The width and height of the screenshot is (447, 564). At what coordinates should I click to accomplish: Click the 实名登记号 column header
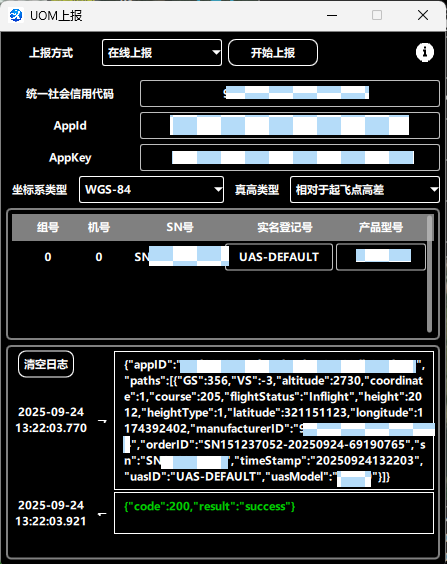point(285,227)
